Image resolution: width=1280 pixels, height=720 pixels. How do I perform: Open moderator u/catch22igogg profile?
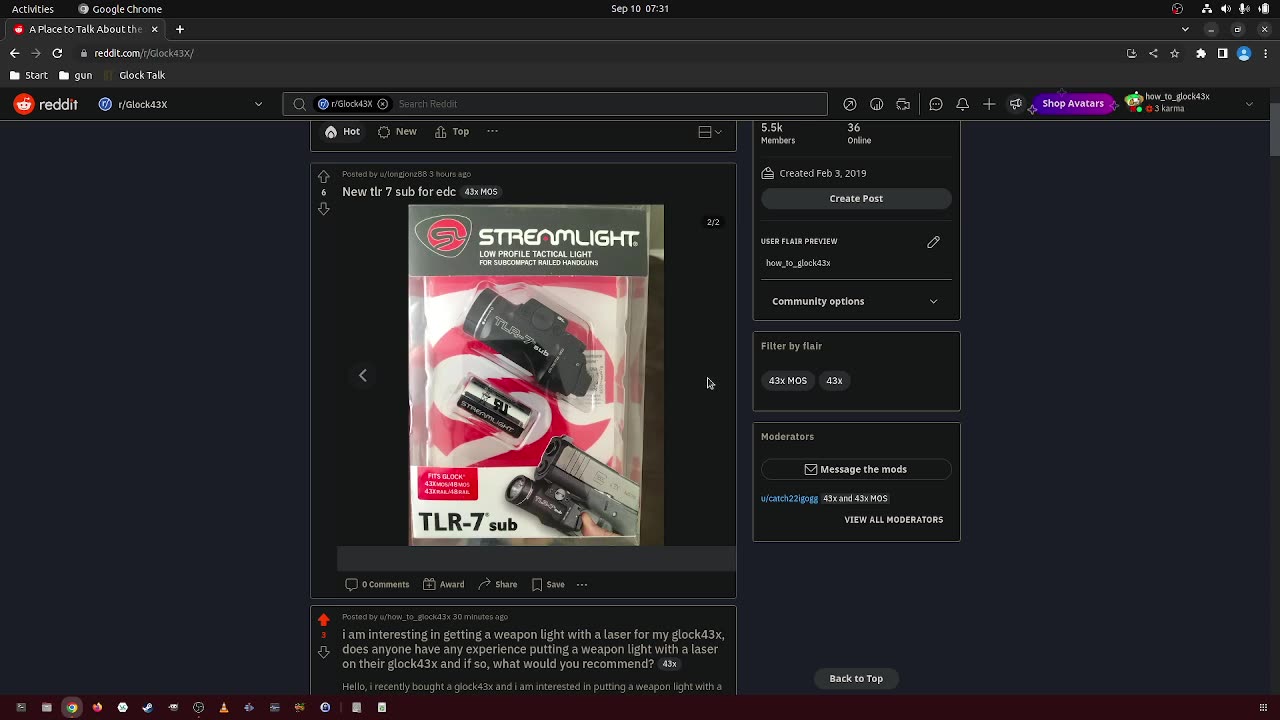789,498
